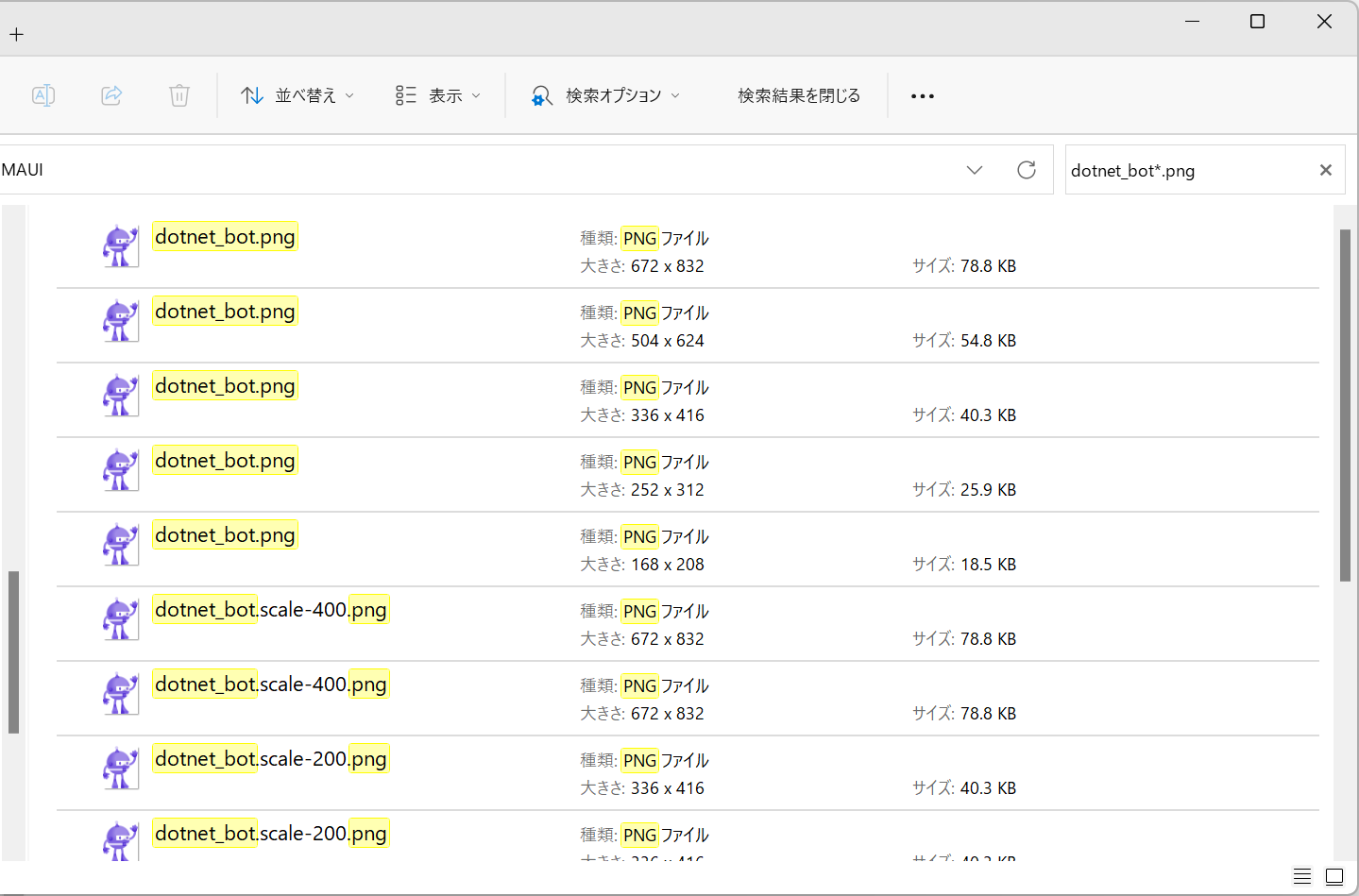1359x896 pixels.
Task: Click the サイズ: 18.5 KB text
Action: pos(964,565)
